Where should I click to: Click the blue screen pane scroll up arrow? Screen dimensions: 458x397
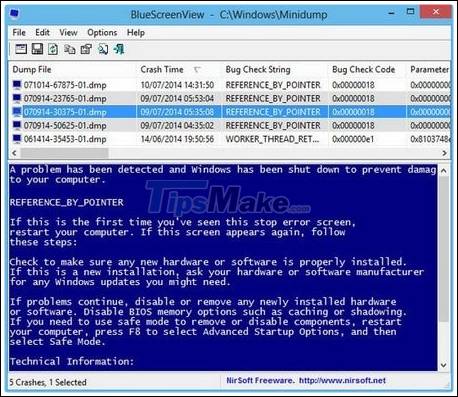[x=444, y=171]
